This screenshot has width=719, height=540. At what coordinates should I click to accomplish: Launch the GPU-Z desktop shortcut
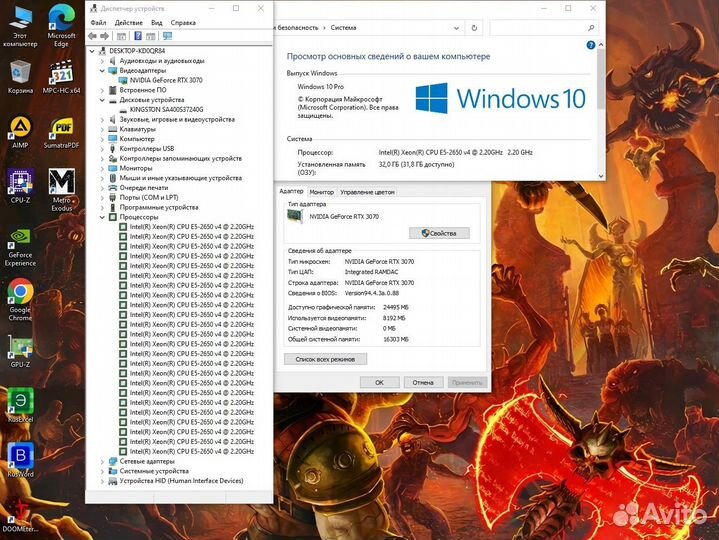[20, 351]
